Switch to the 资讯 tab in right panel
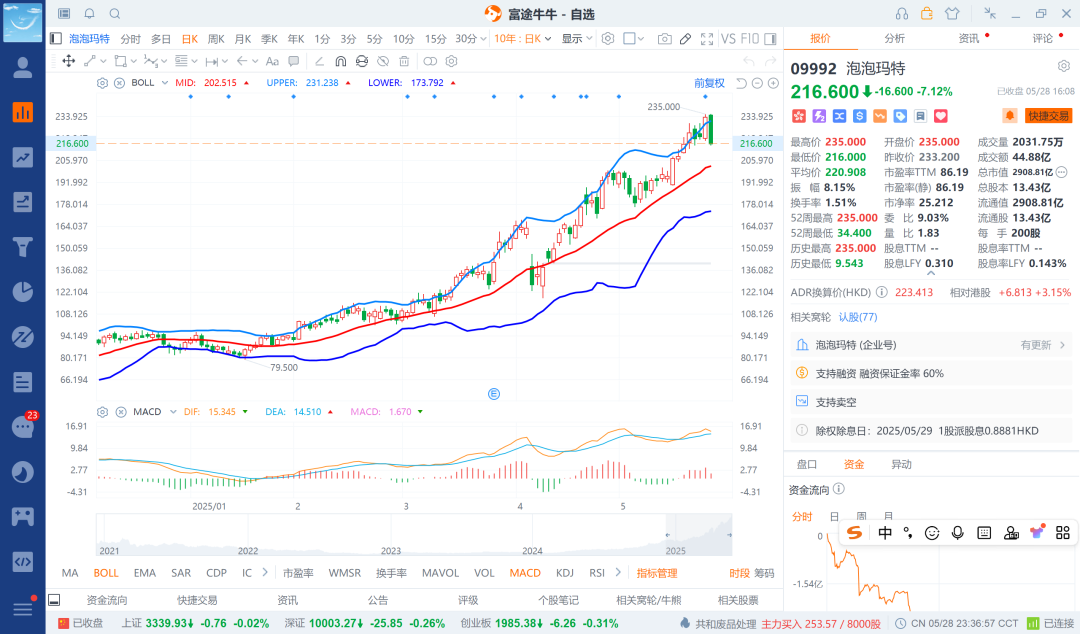The image size is (1080, 634). pyautogui.click(x=969, y=39)
